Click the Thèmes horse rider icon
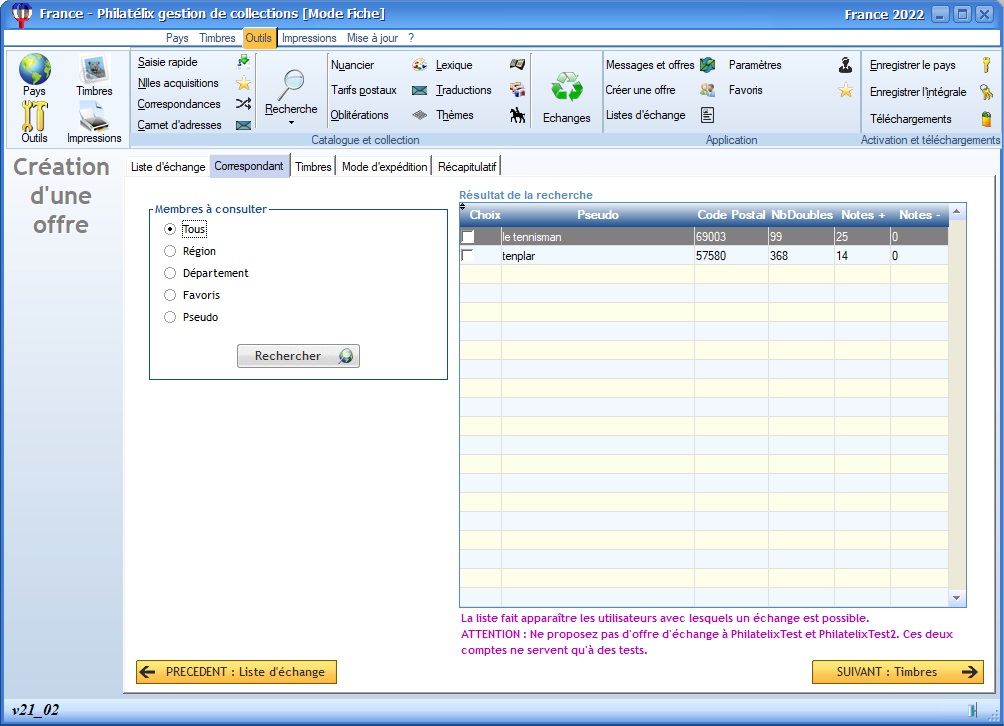The height and width of the screenshot is (726, 1004). pyautogui.click(x=517, y=115)
